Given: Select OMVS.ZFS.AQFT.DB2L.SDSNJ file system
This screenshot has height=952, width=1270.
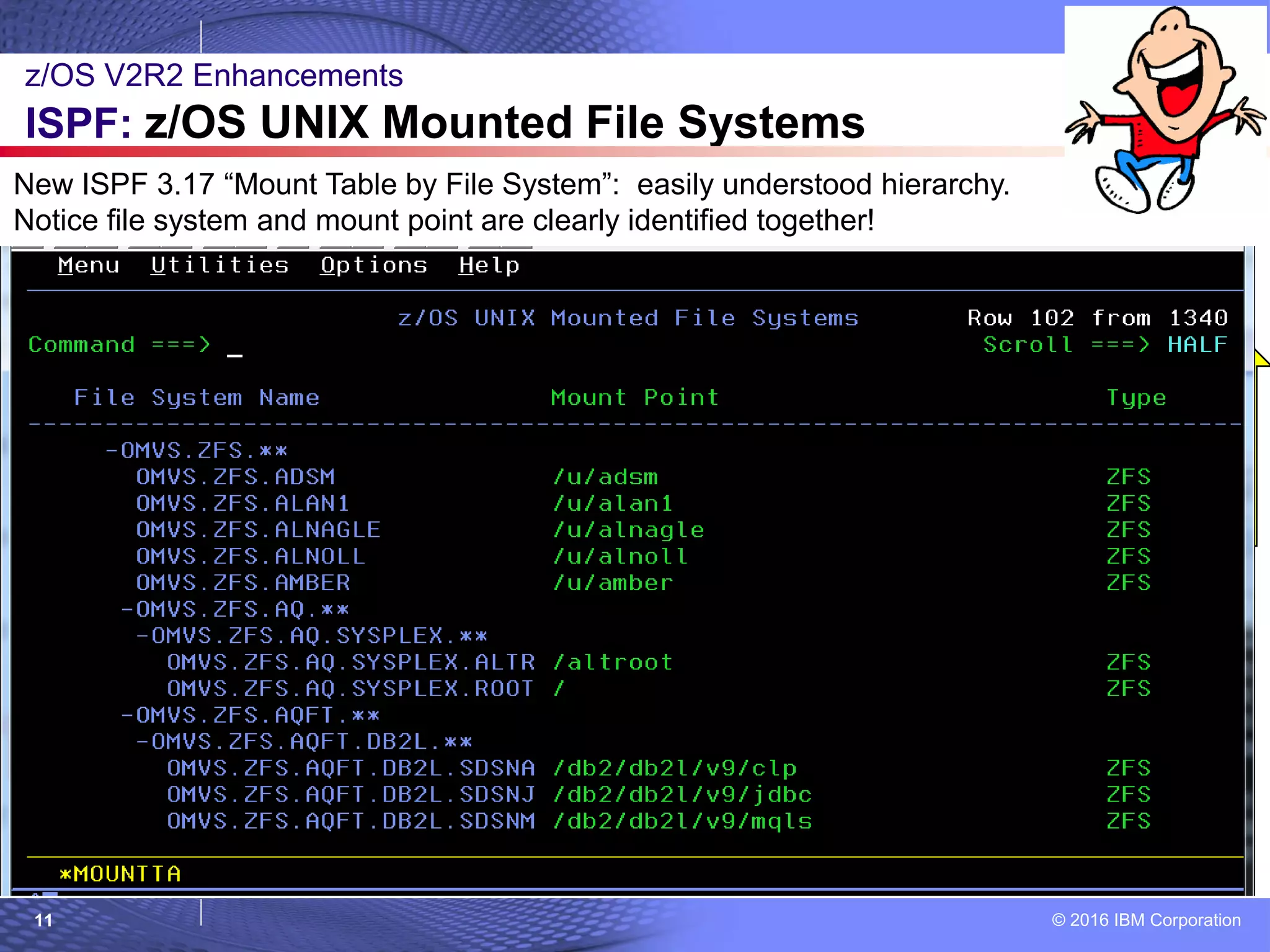Looking at the screenshot, I should tap(351, 795).
